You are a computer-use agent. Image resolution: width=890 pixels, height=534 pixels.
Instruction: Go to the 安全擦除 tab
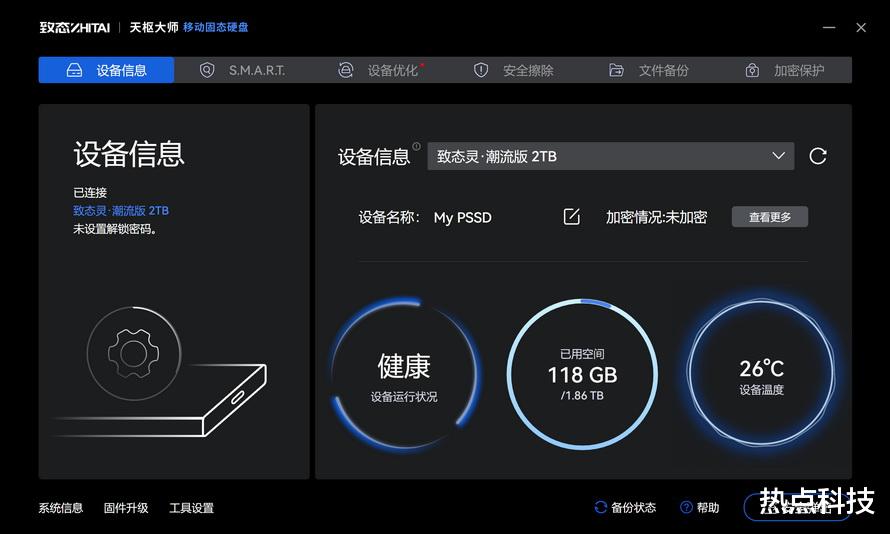pyautogui.click(x=513, y=70)
